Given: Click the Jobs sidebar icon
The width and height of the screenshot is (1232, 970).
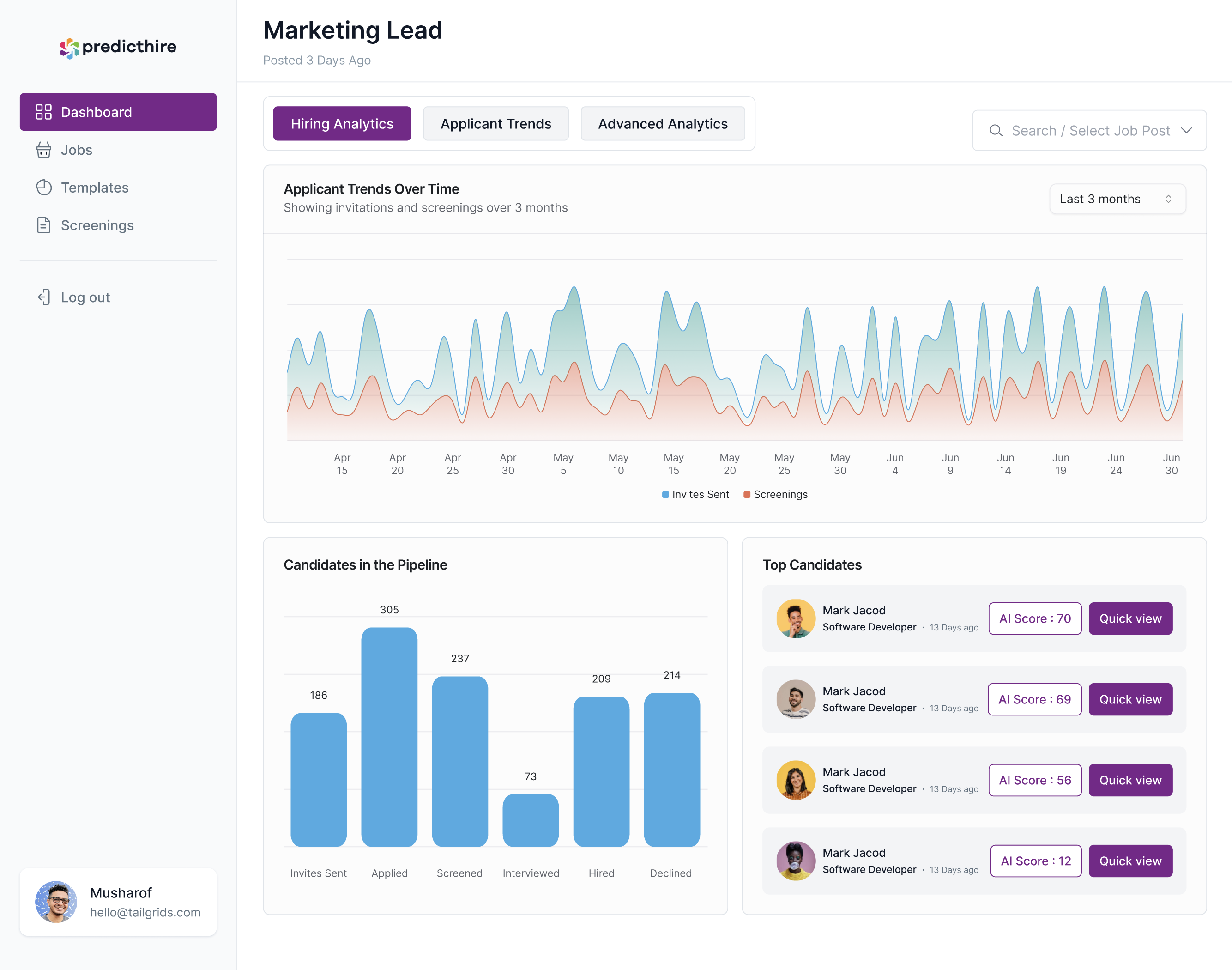Looking at the screenshot, I should tap(44, 149).
